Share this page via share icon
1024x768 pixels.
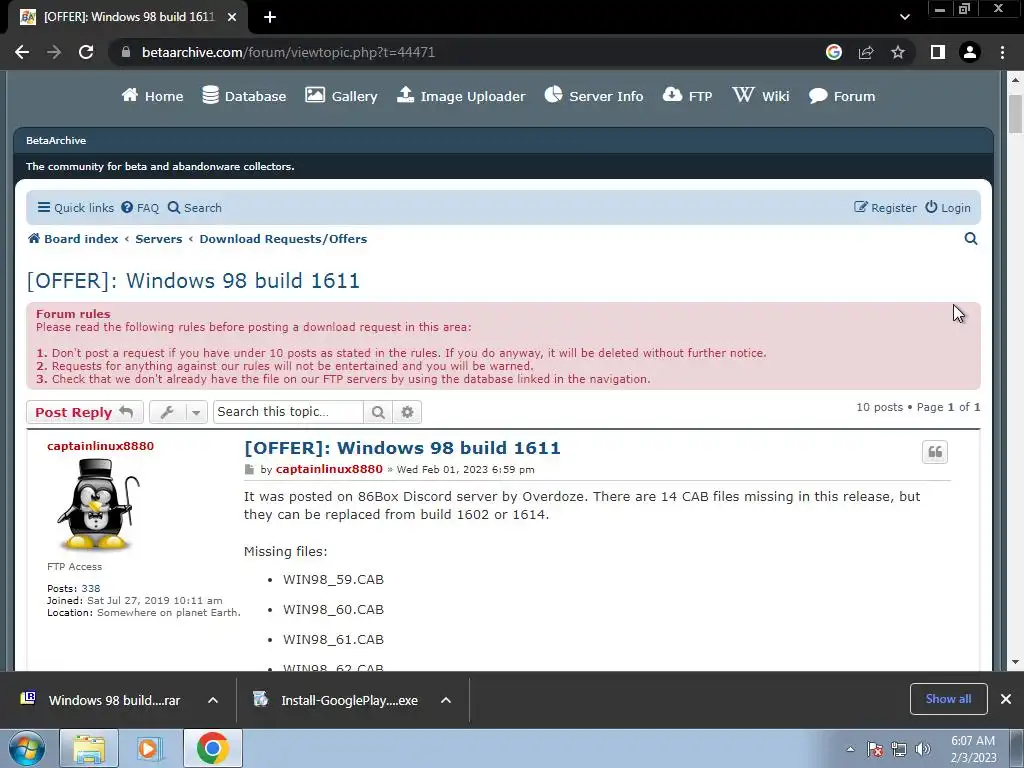pos(866,52)
